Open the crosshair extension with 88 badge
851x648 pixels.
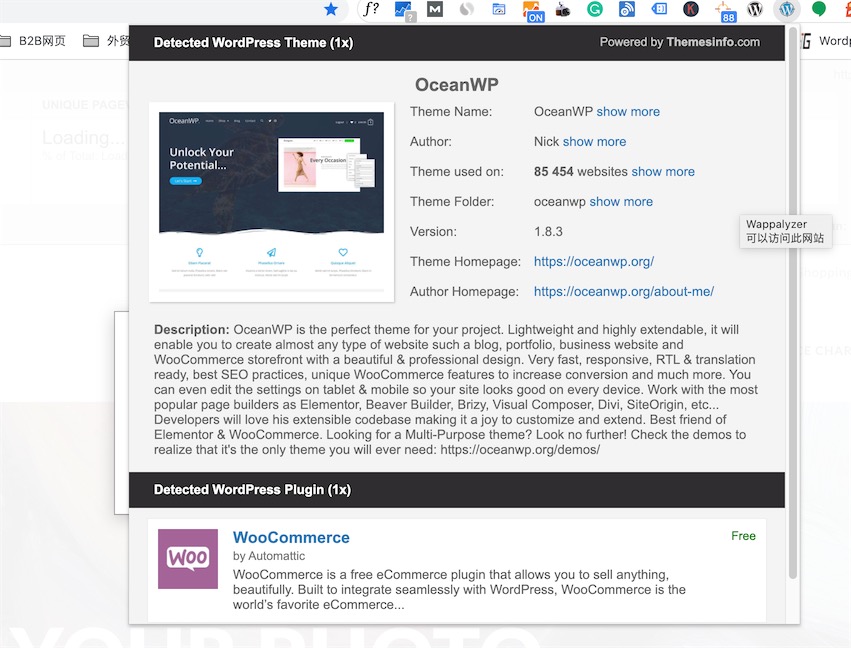[725, 11]
